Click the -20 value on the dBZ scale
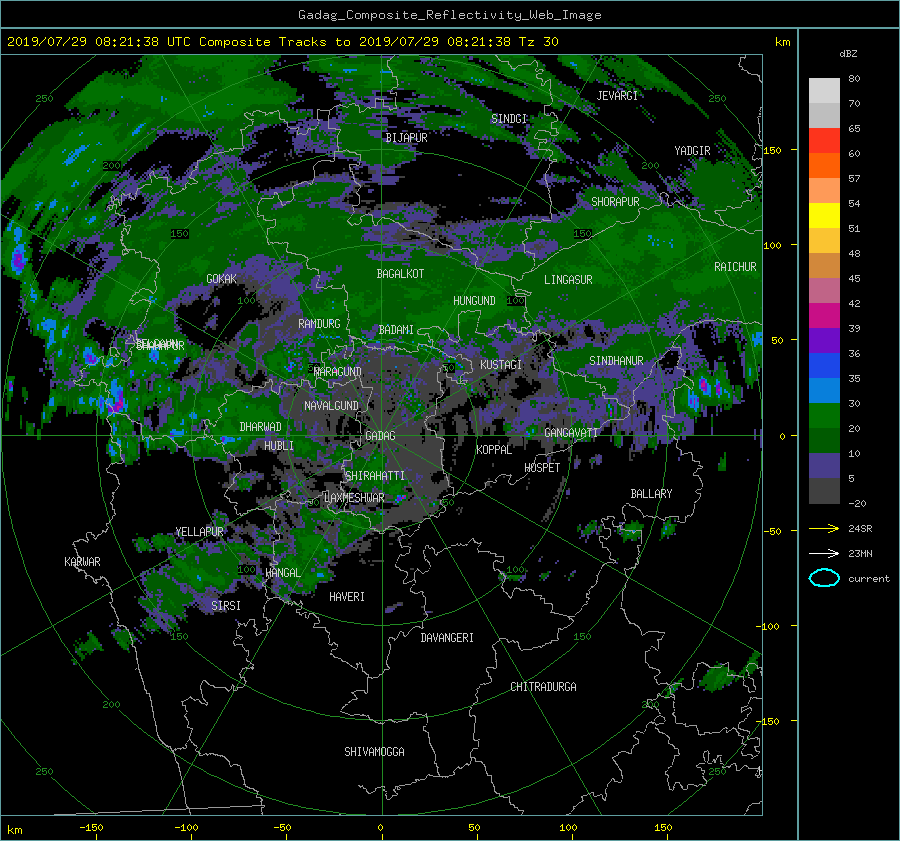 857,503
